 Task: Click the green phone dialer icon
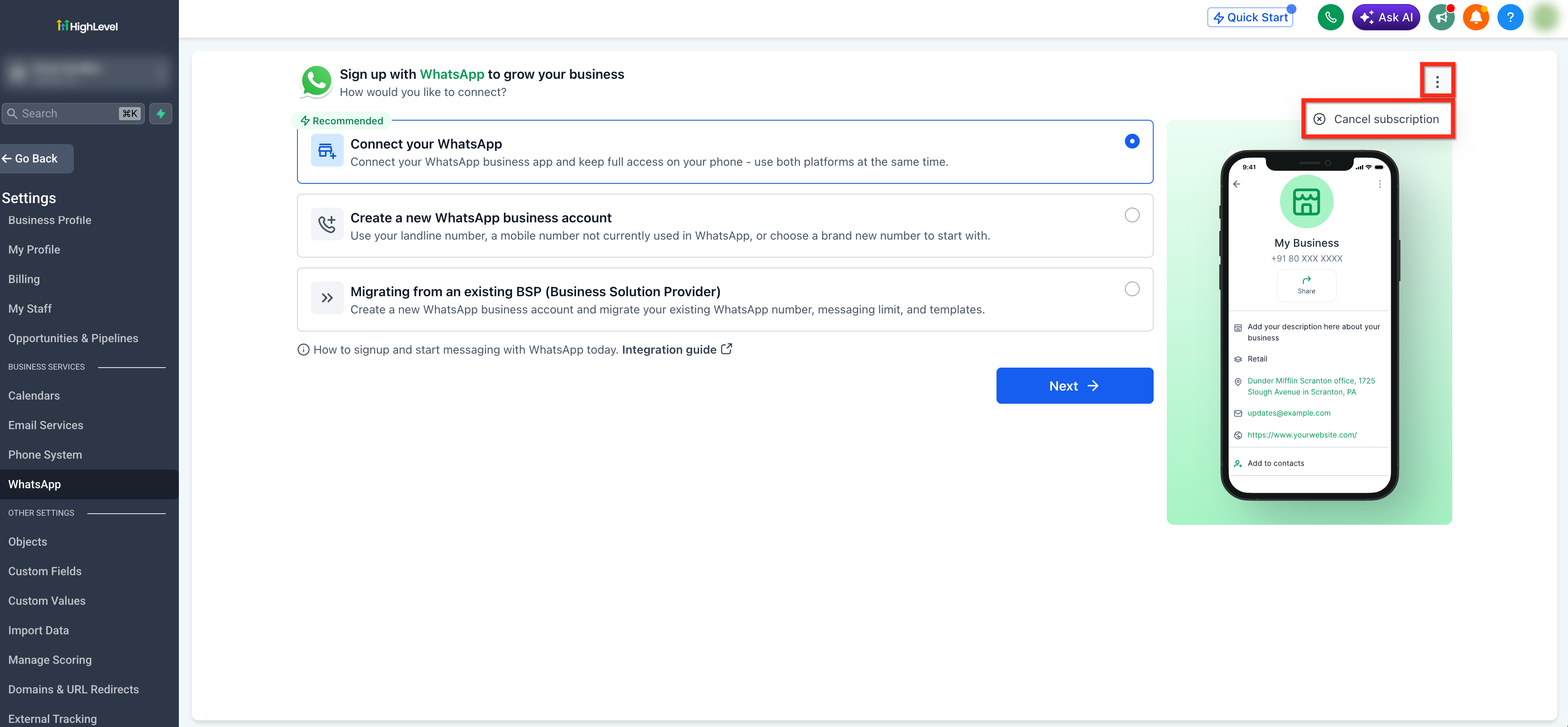[1330, 17]
